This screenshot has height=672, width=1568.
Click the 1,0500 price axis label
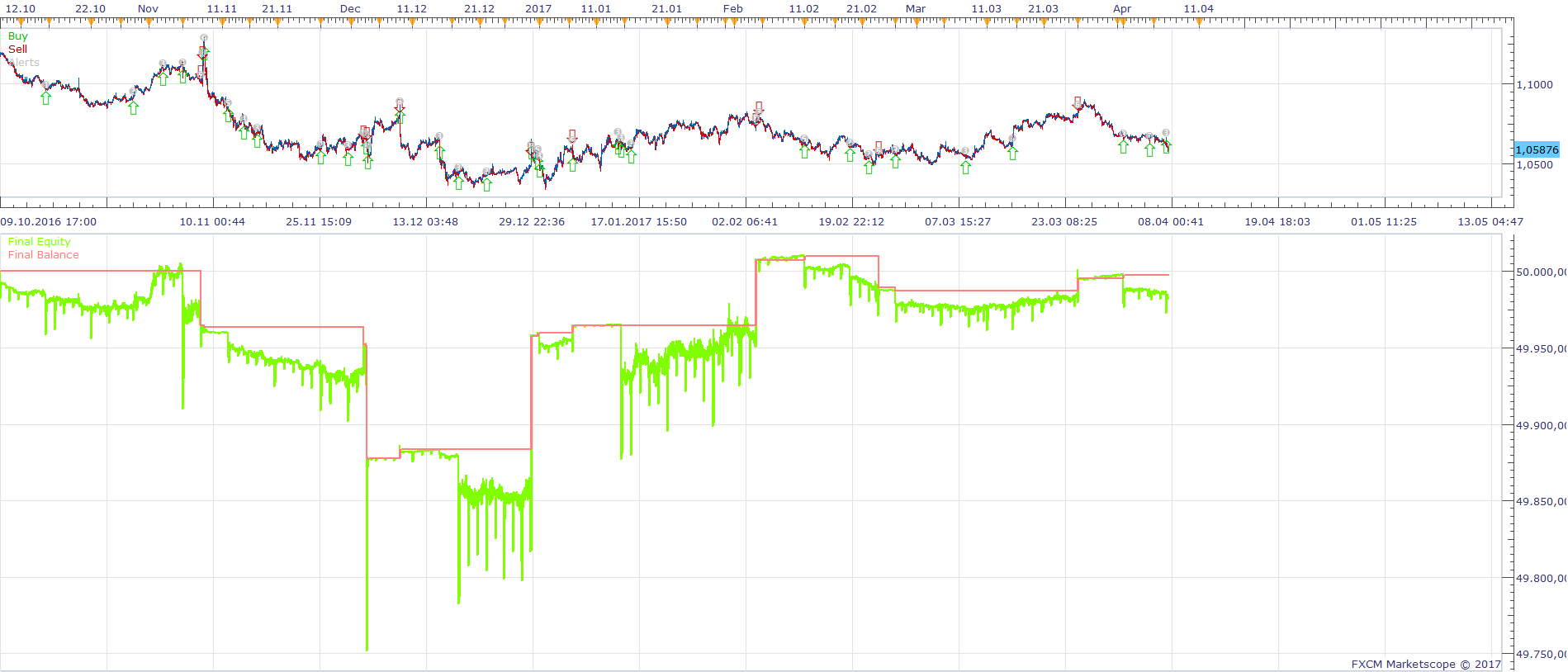(1534, 164)
